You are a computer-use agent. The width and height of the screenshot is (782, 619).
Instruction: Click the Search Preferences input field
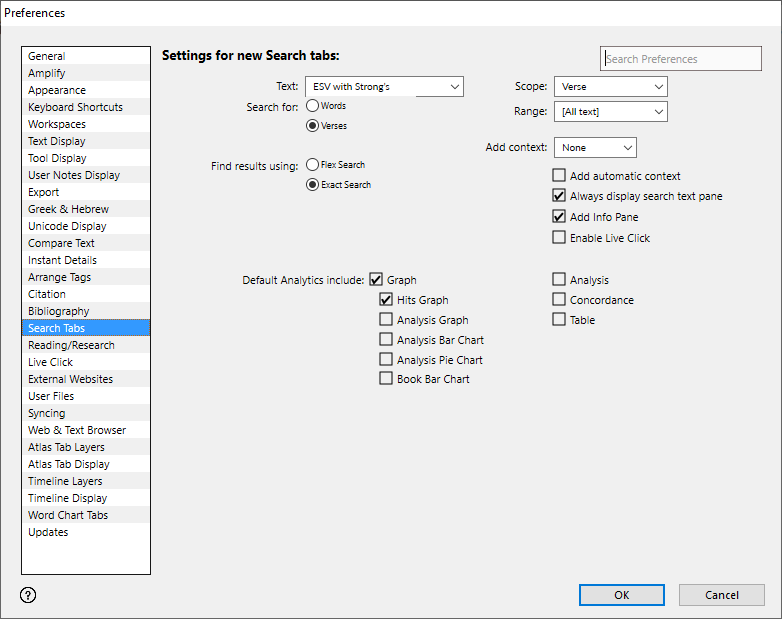[680, 59]
